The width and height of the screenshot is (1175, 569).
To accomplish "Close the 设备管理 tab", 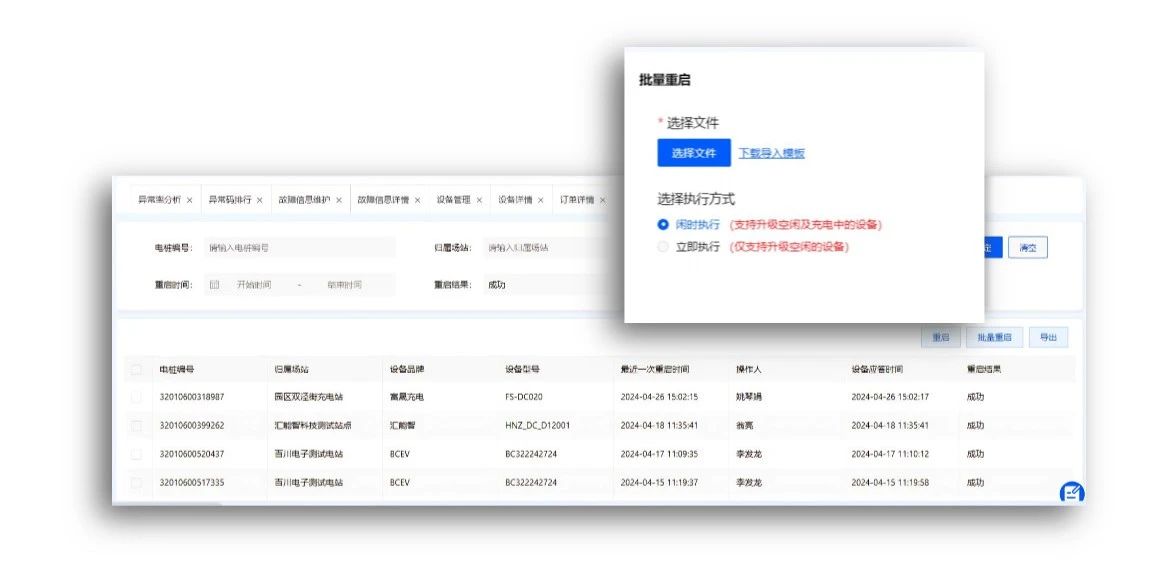I will [x=479, y=200].
